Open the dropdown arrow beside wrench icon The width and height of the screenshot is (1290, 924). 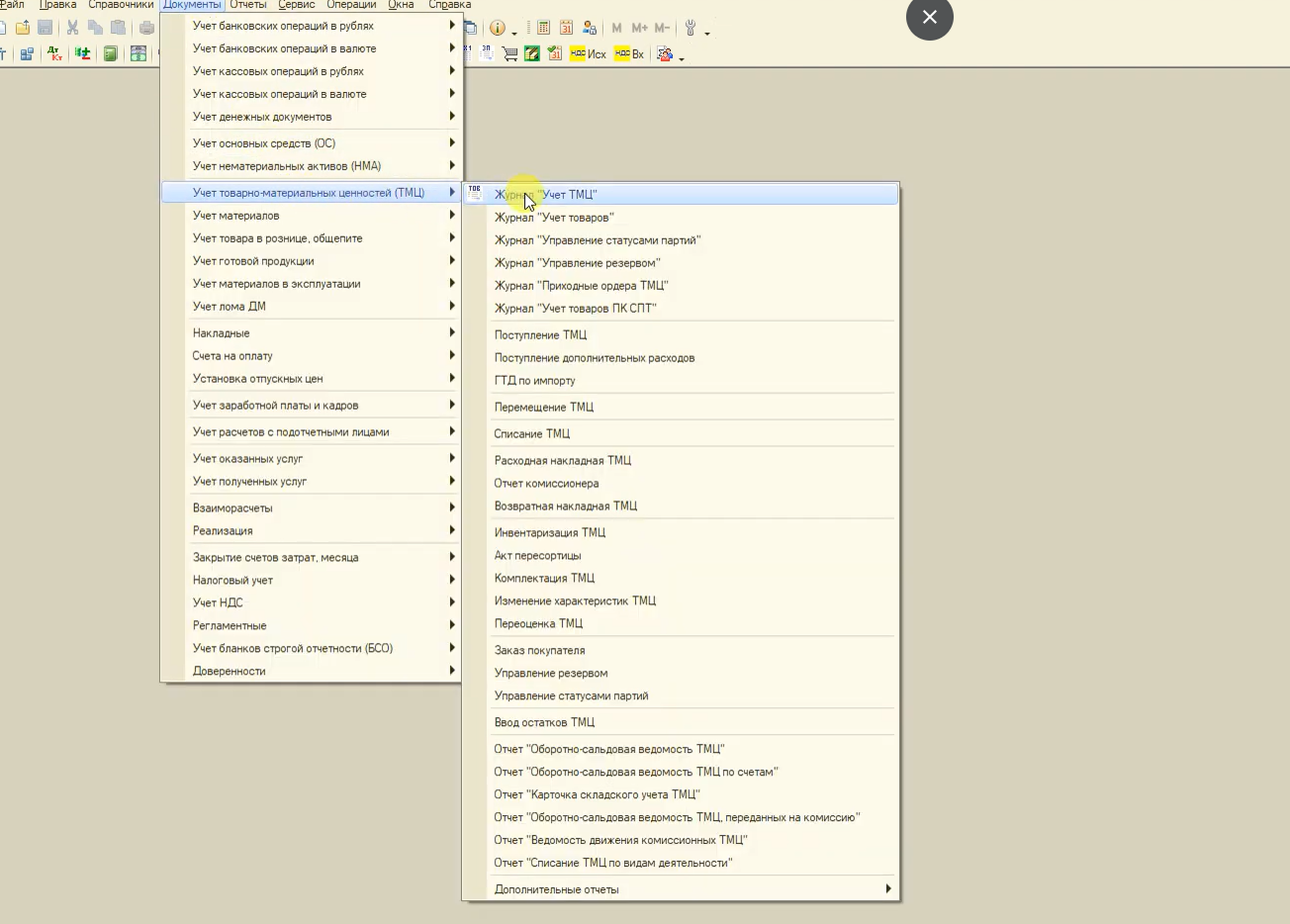pos(707,34)
